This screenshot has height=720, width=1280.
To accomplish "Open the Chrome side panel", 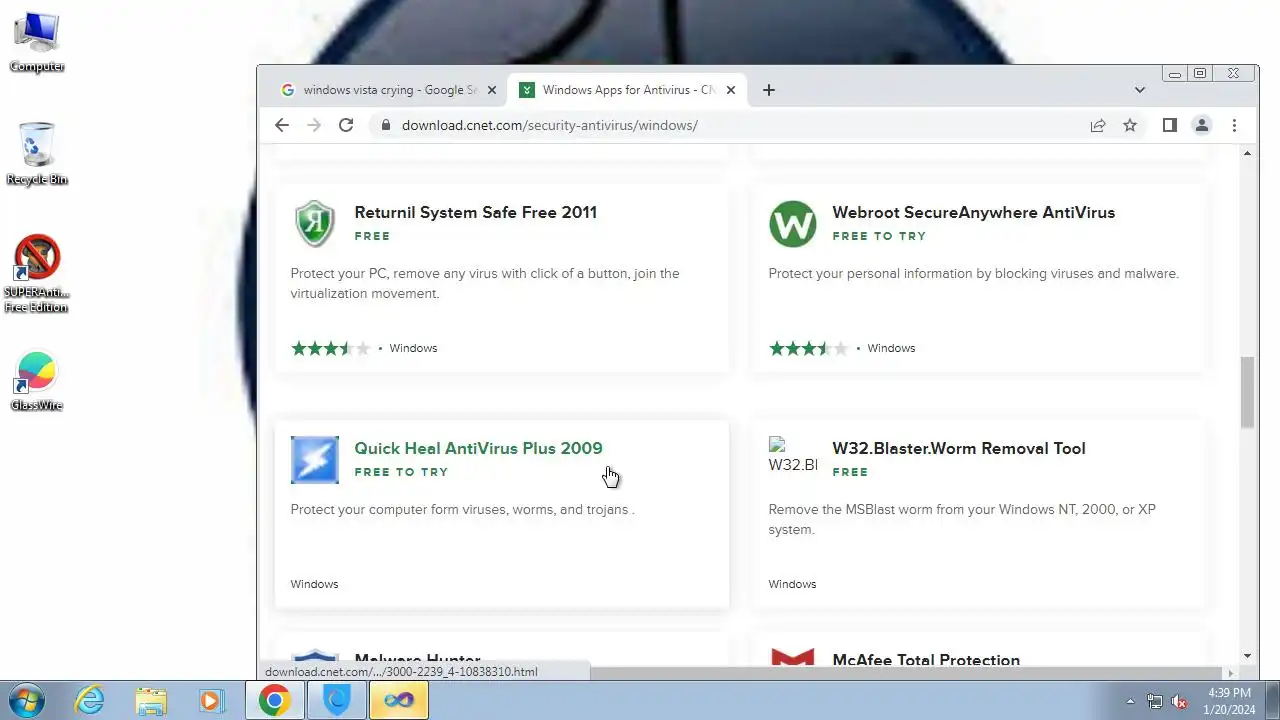I will (x=1170, y=125).
